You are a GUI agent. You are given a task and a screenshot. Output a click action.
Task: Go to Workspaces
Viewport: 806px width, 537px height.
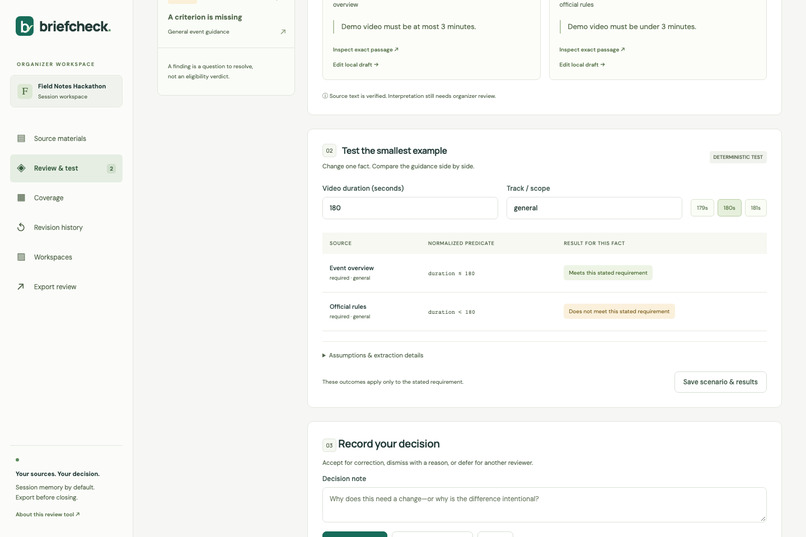[x=66, y=257]
